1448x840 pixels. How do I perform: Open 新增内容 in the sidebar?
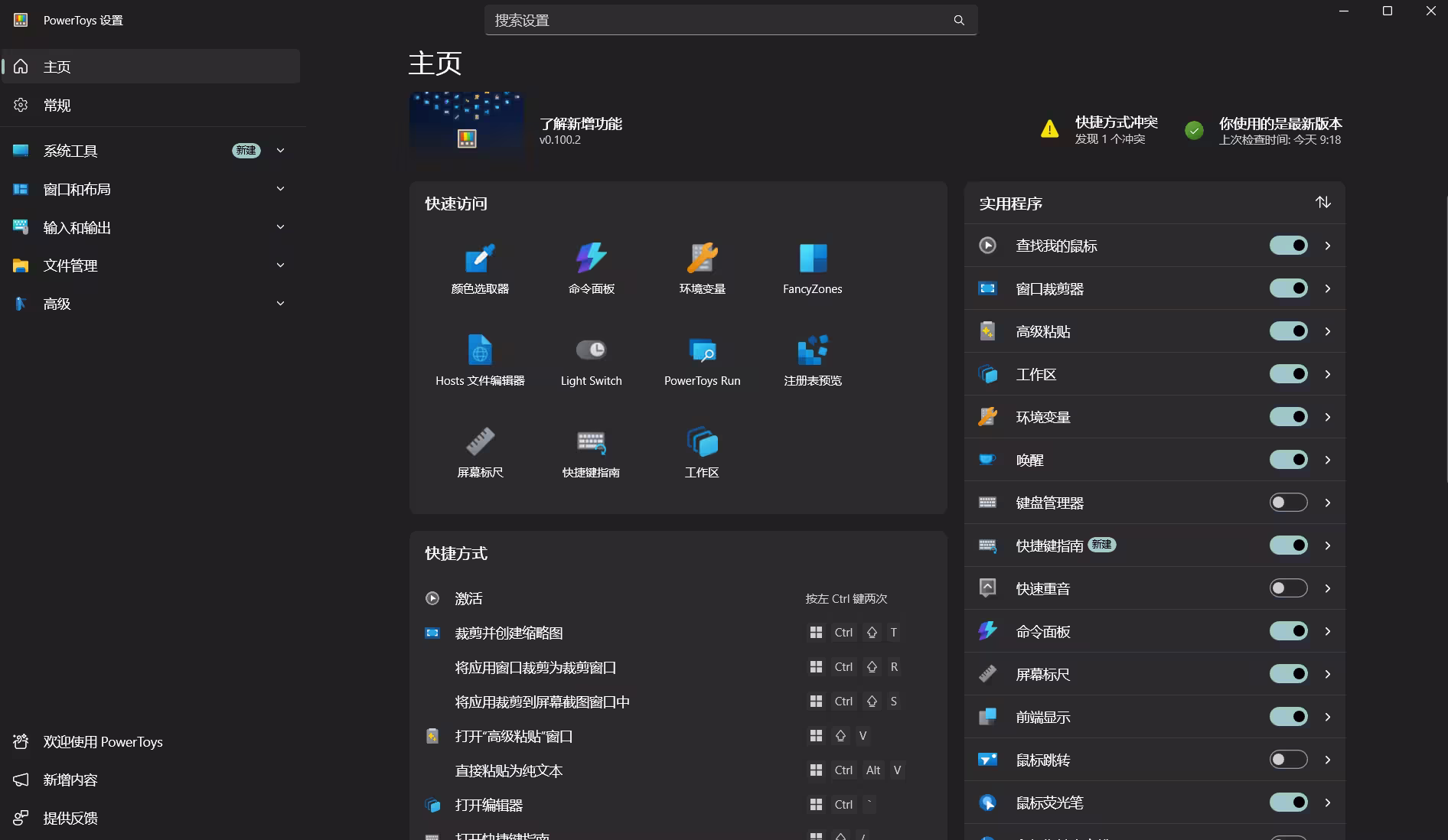tap(152, 780)
